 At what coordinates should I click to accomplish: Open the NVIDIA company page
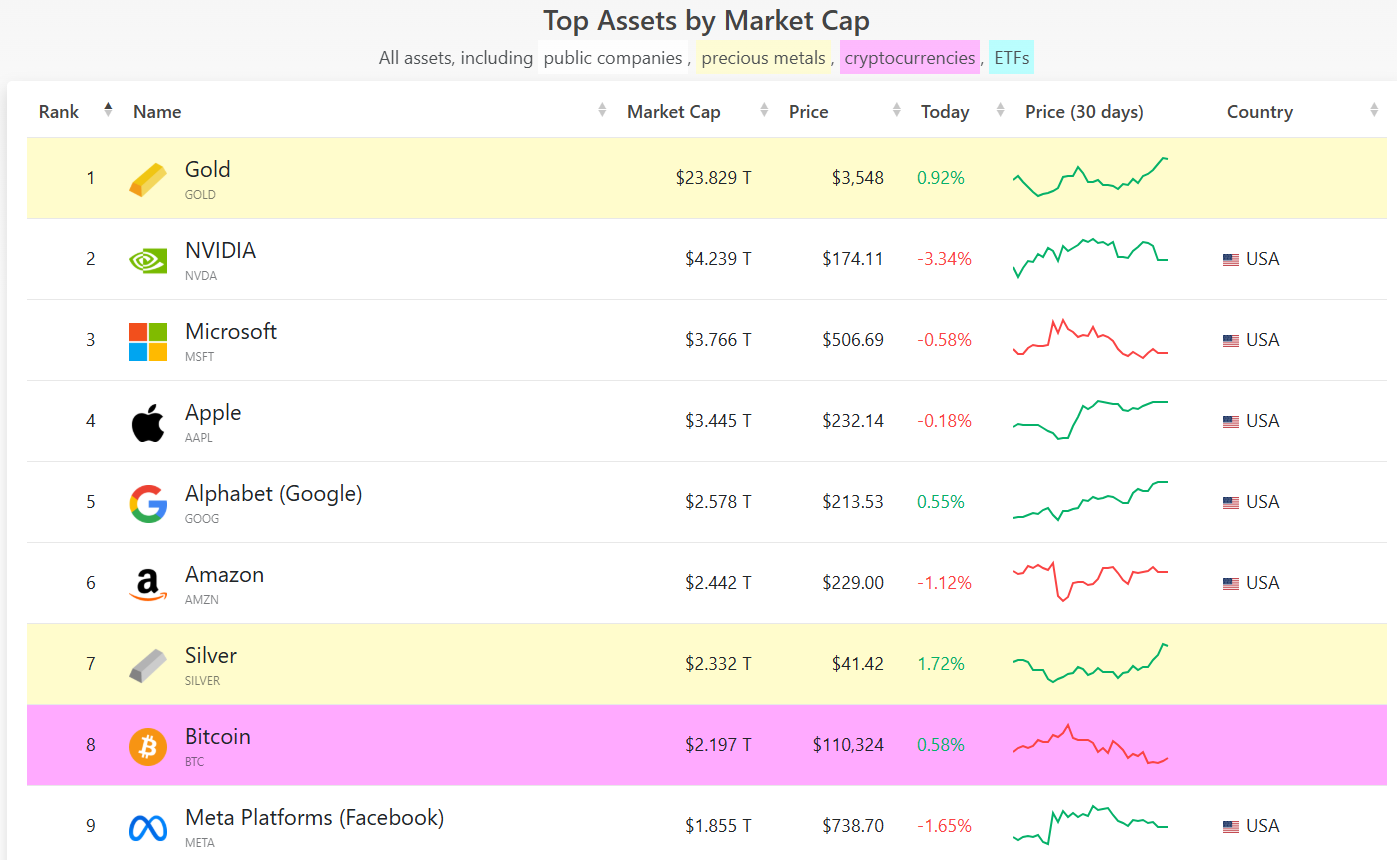pyautogui.click(x=220, y=250)
